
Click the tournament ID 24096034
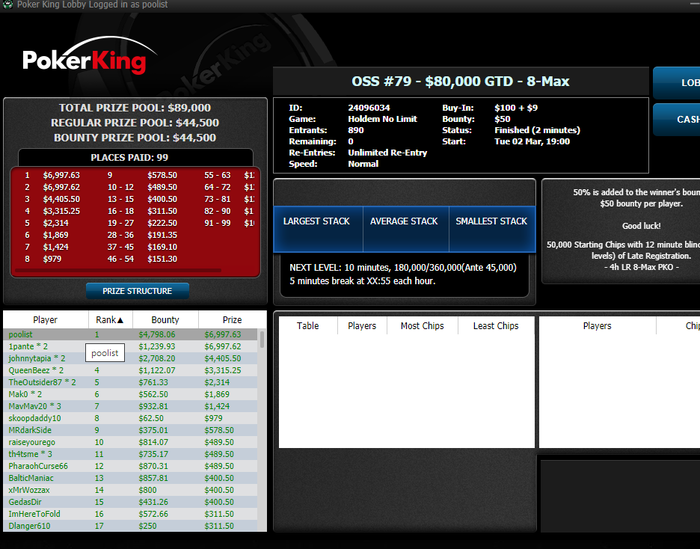point(369,108)
